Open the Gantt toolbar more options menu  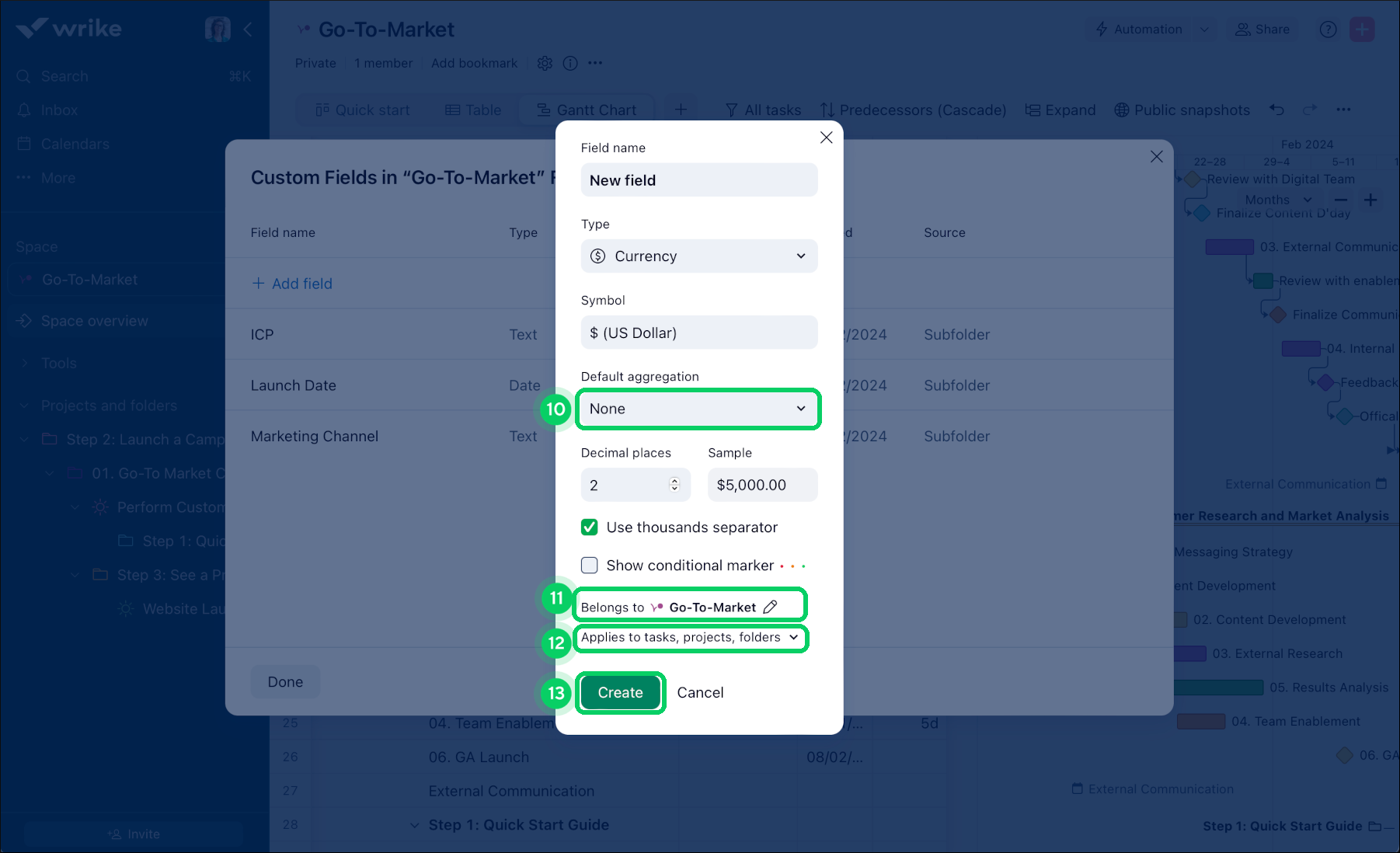(x=1343, y=110)
